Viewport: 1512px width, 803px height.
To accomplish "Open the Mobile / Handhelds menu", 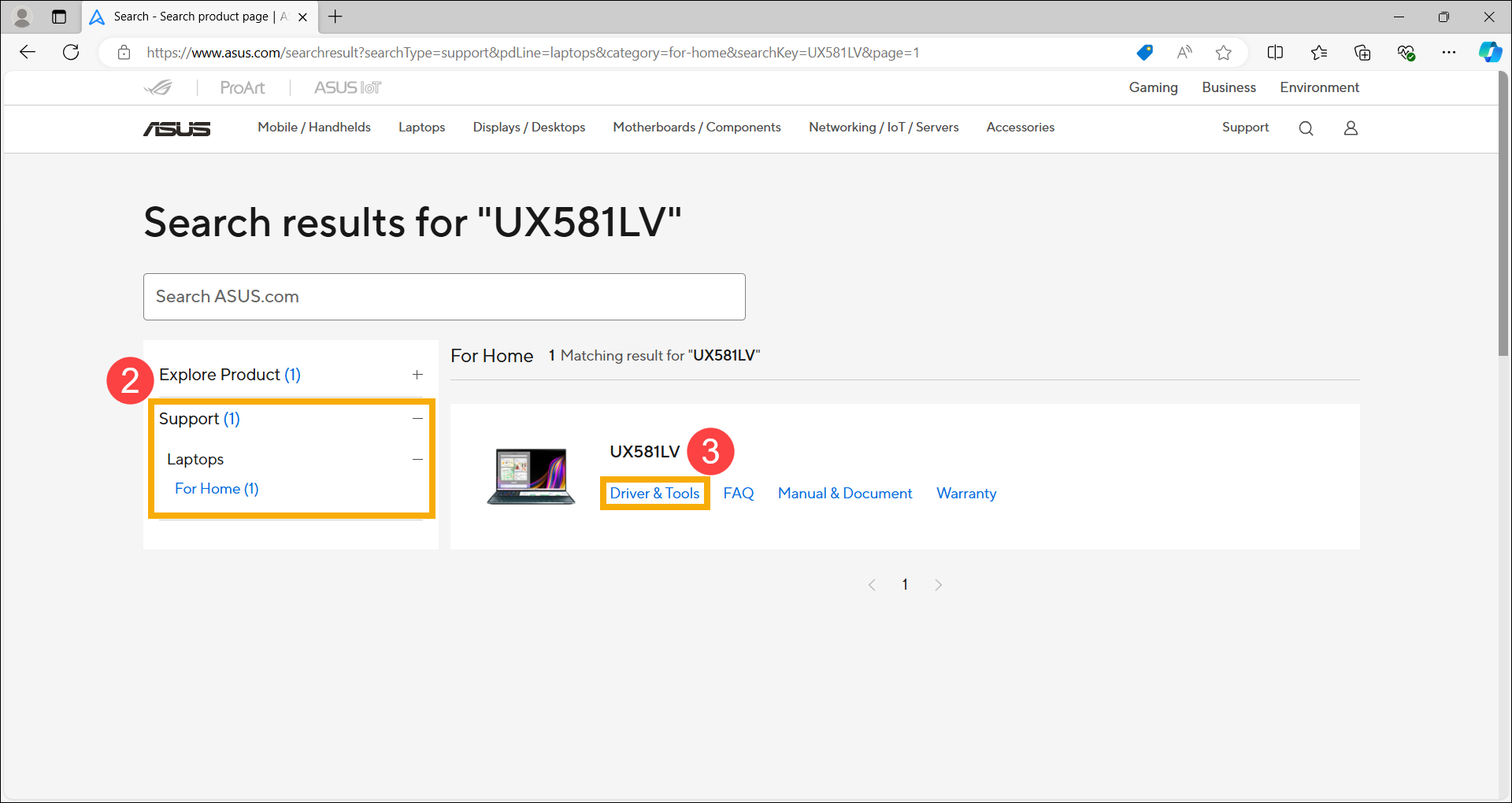I will click(x=314, y=128).
